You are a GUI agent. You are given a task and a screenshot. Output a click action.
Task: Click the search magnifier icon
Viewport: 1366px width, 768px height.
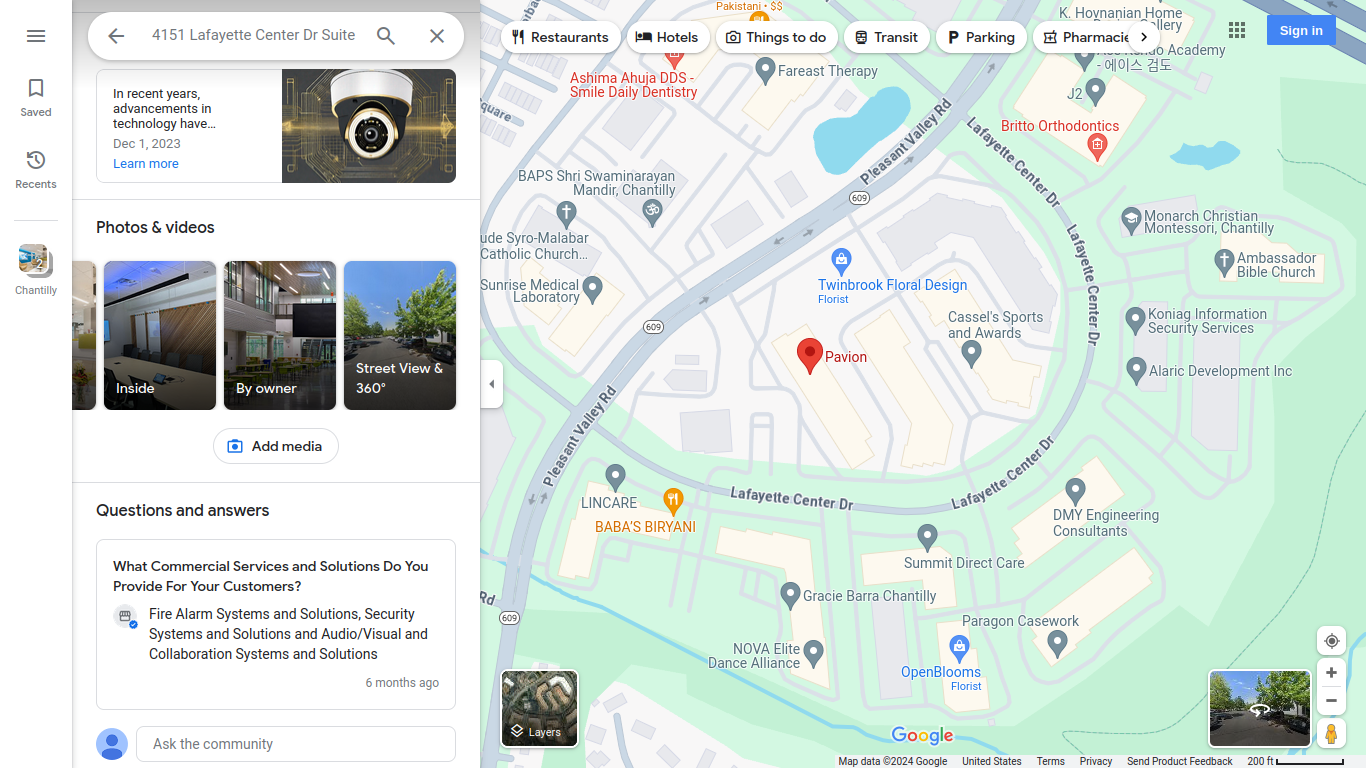[386, 36]
